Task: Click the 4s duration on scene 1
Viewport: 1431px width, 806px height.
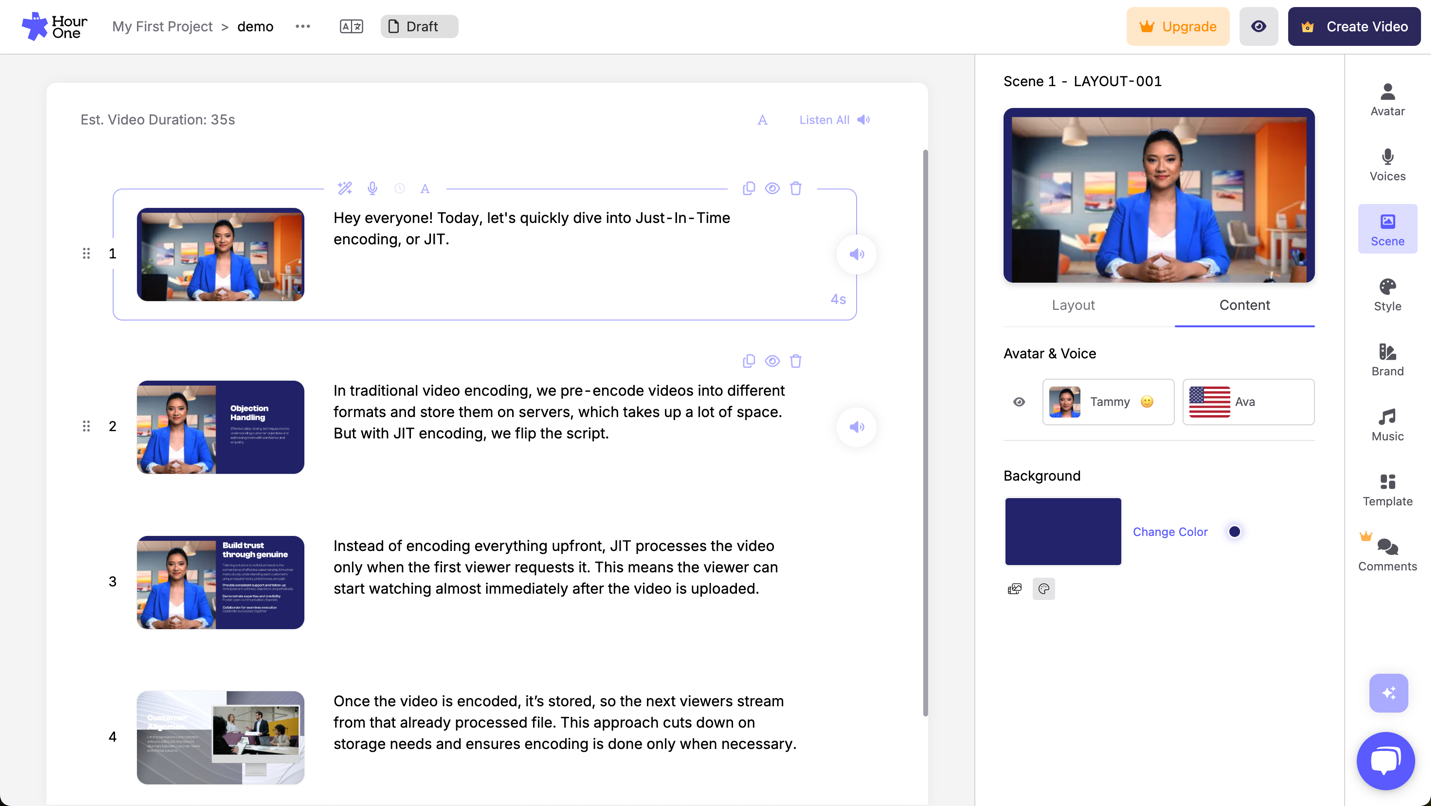Action: pyautogui.click(x=838, y=299)
